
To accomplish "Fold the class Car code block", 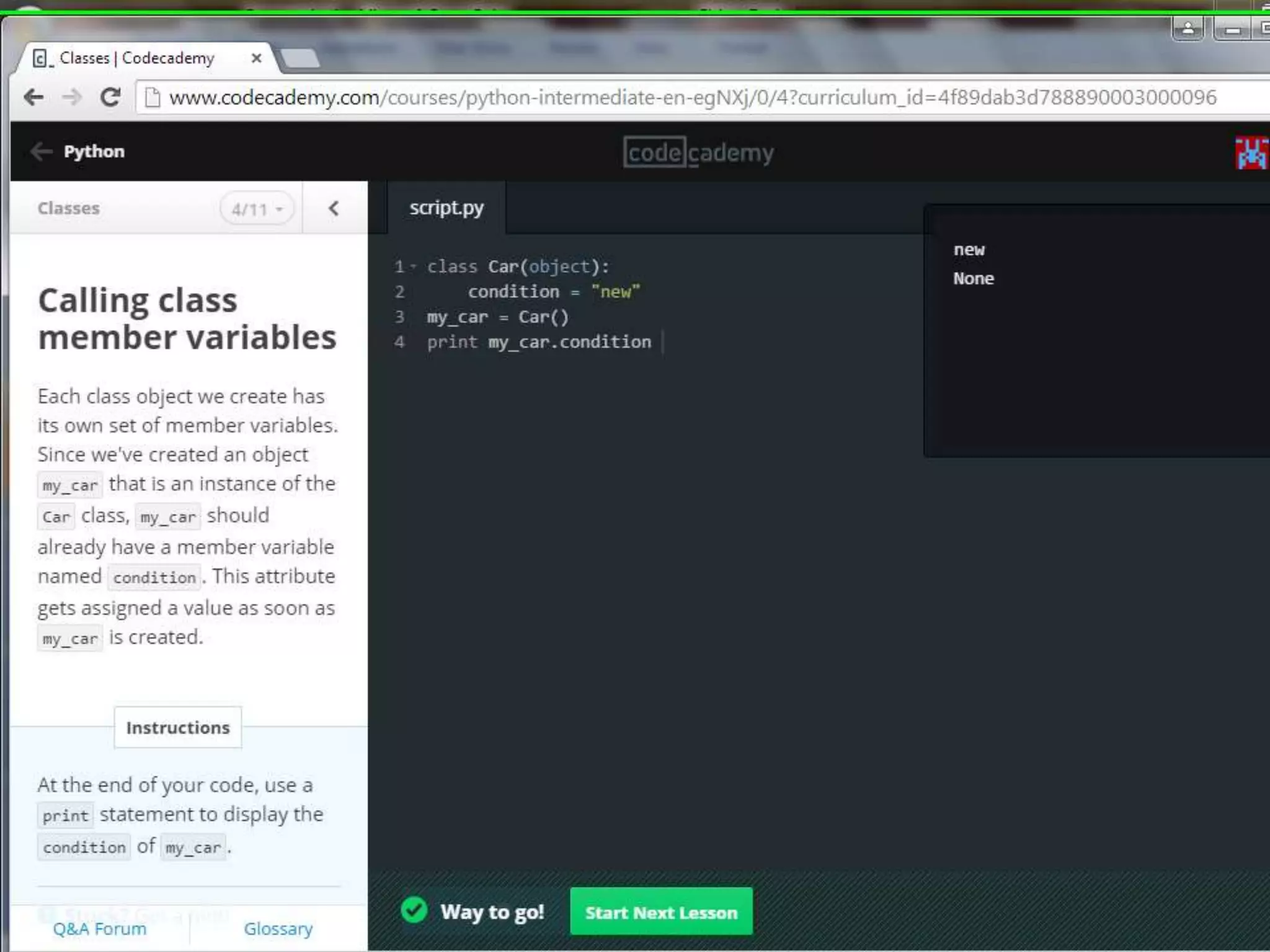I will [x=412, y=267].
